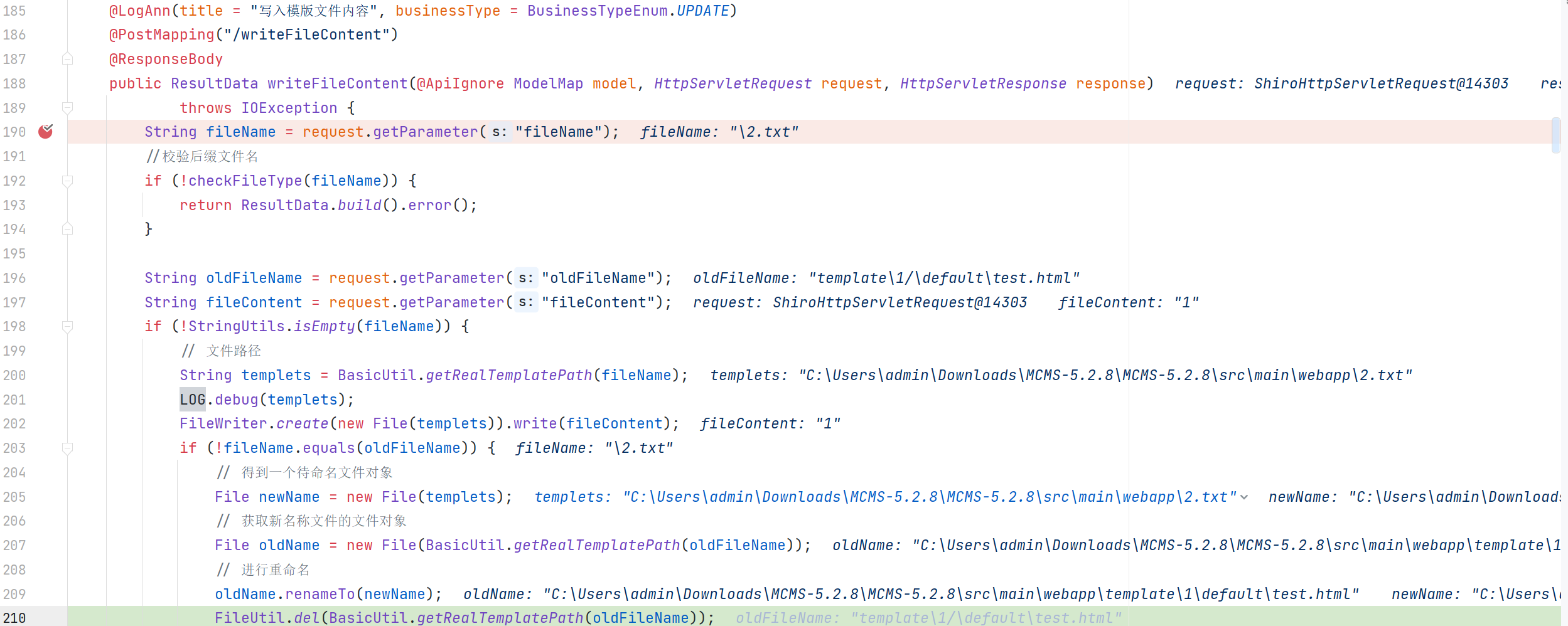1568x626 pixels.
Task: Click the highlighted LOG identifier on line 201
Action: point(193,400)
